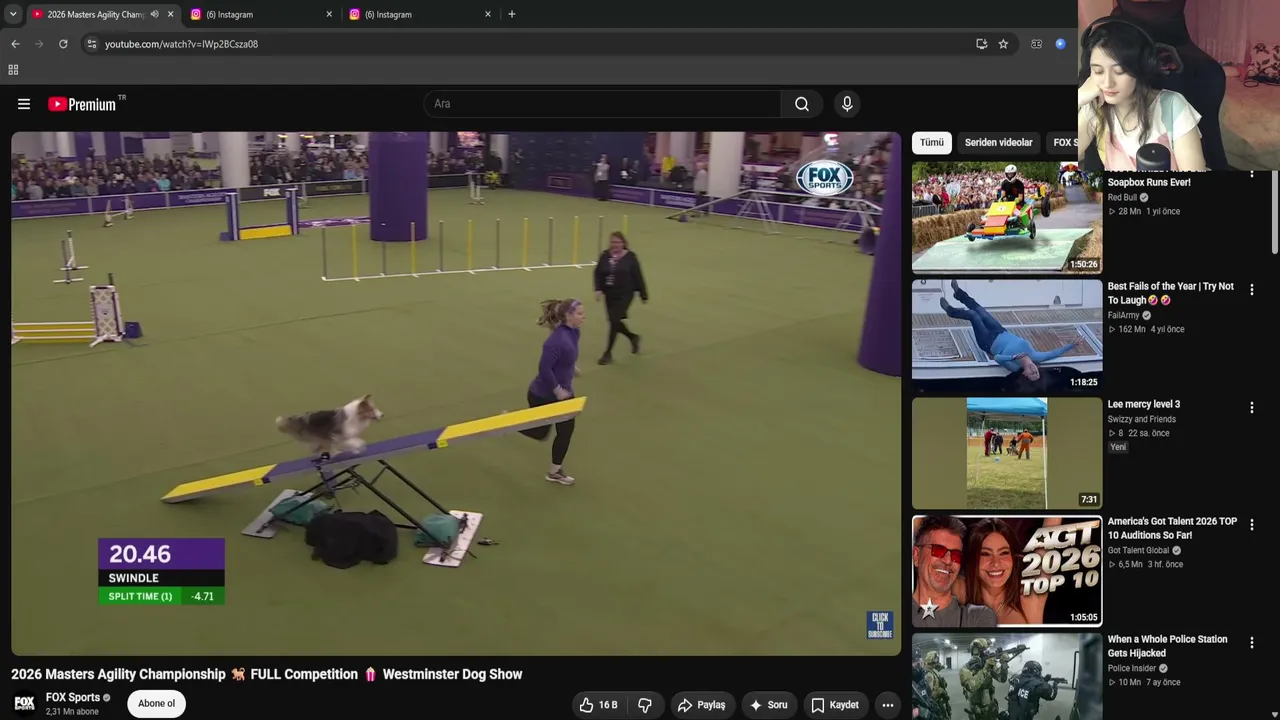The image size is (1280, 720).
Task: Open the Soru ask button
Action: click(769, 705)
